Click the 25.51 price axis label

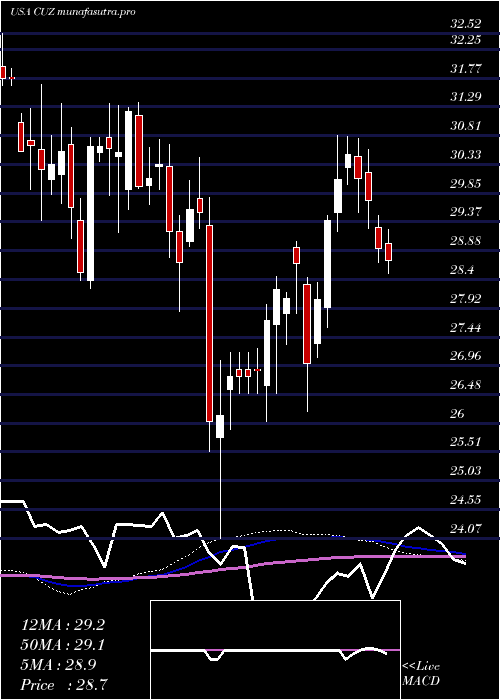click(466, 442)
